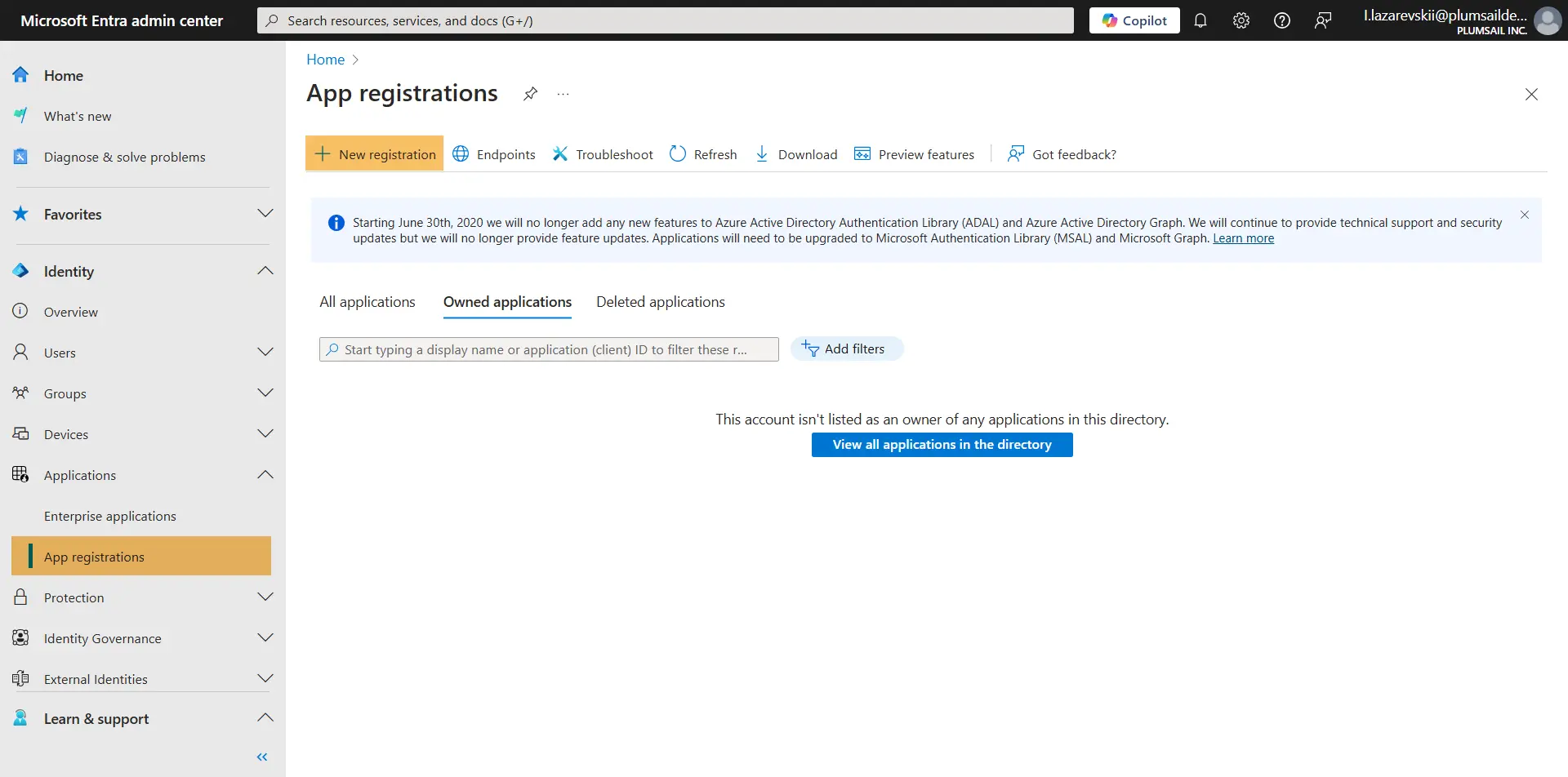Click the Learn & support person icon
Viewport: 1568px width, 777px height.
20,718
